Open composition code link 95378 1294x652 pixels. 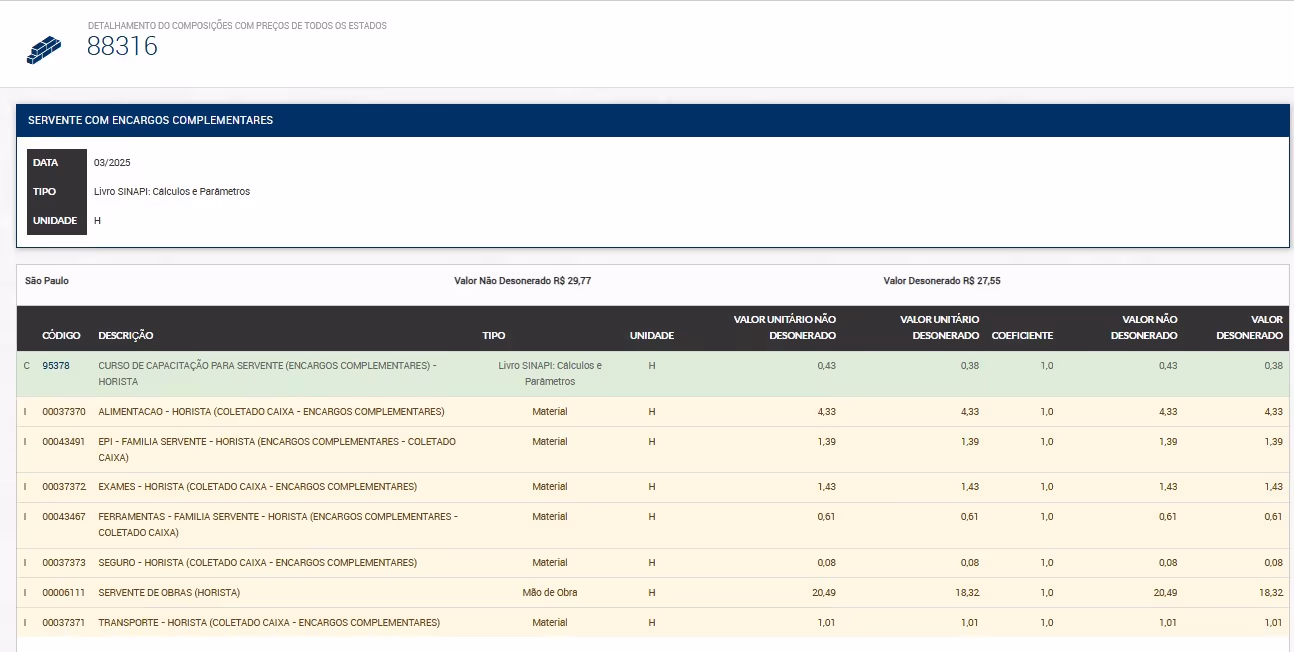click(56, 366)
